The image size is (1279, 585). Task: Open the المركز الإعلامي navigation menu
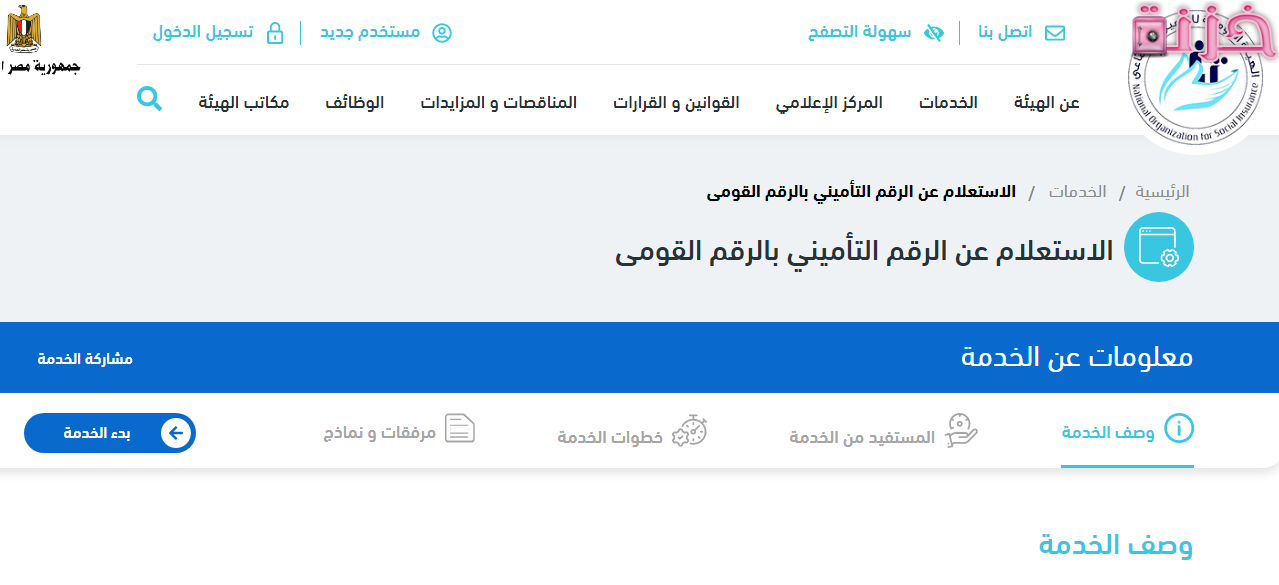coord(829,101)
